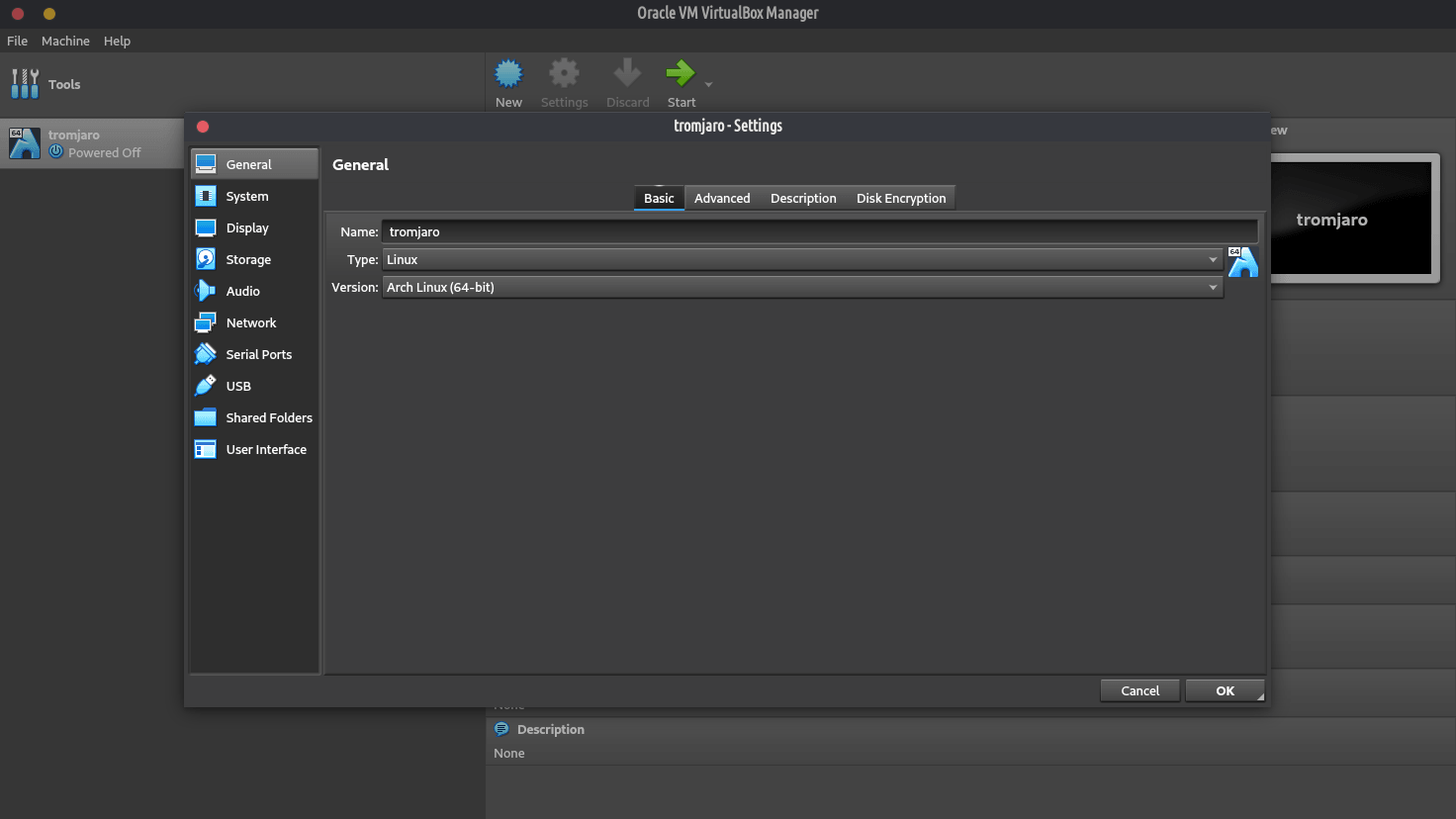1456x819 pixels.
Task: Switch to the Disk Encryption tab
Action: coord(900,198)
